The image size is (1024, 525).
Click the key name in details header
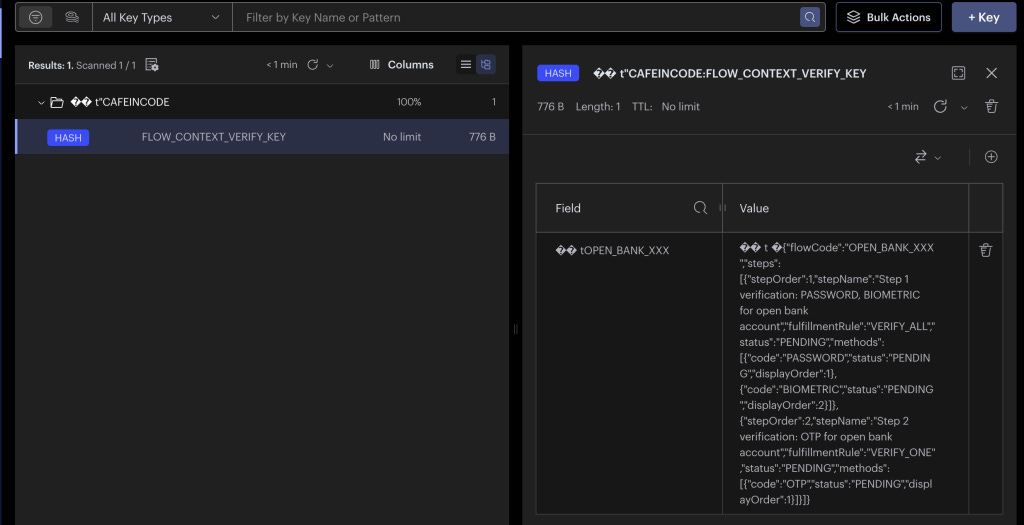click(729, 74)
